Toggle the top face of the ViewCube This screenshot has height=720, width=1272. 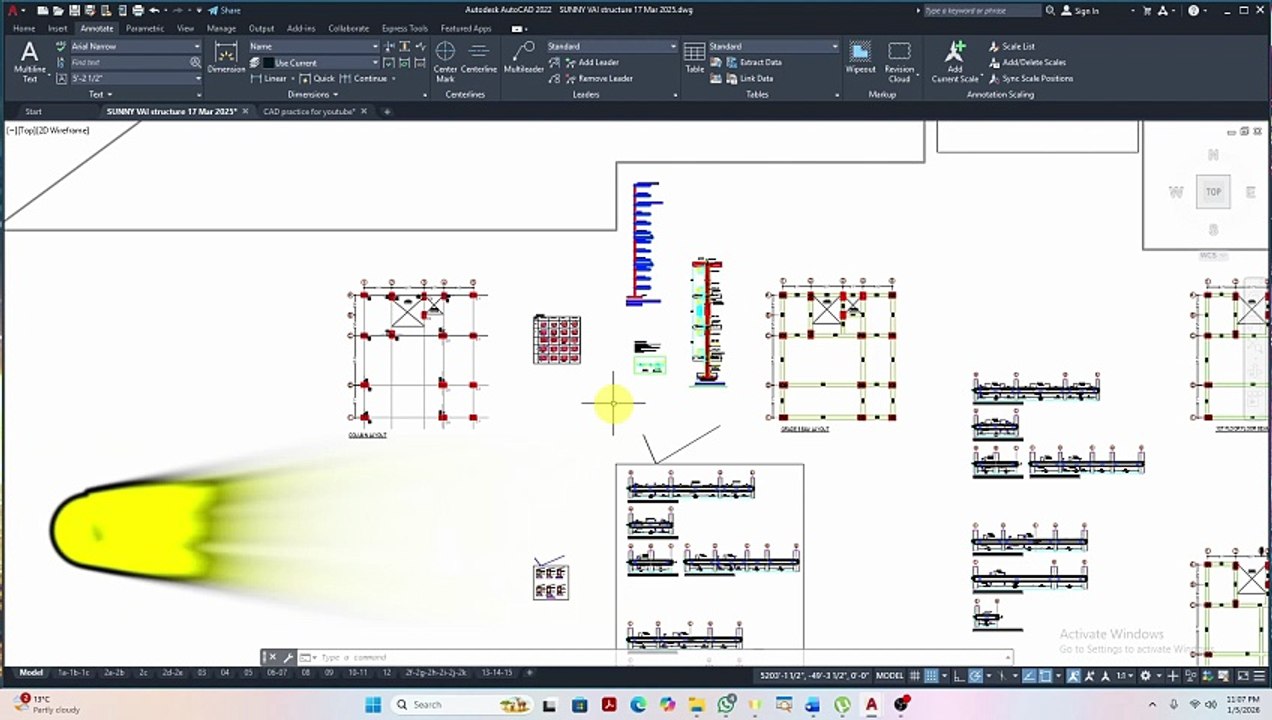1213,192
